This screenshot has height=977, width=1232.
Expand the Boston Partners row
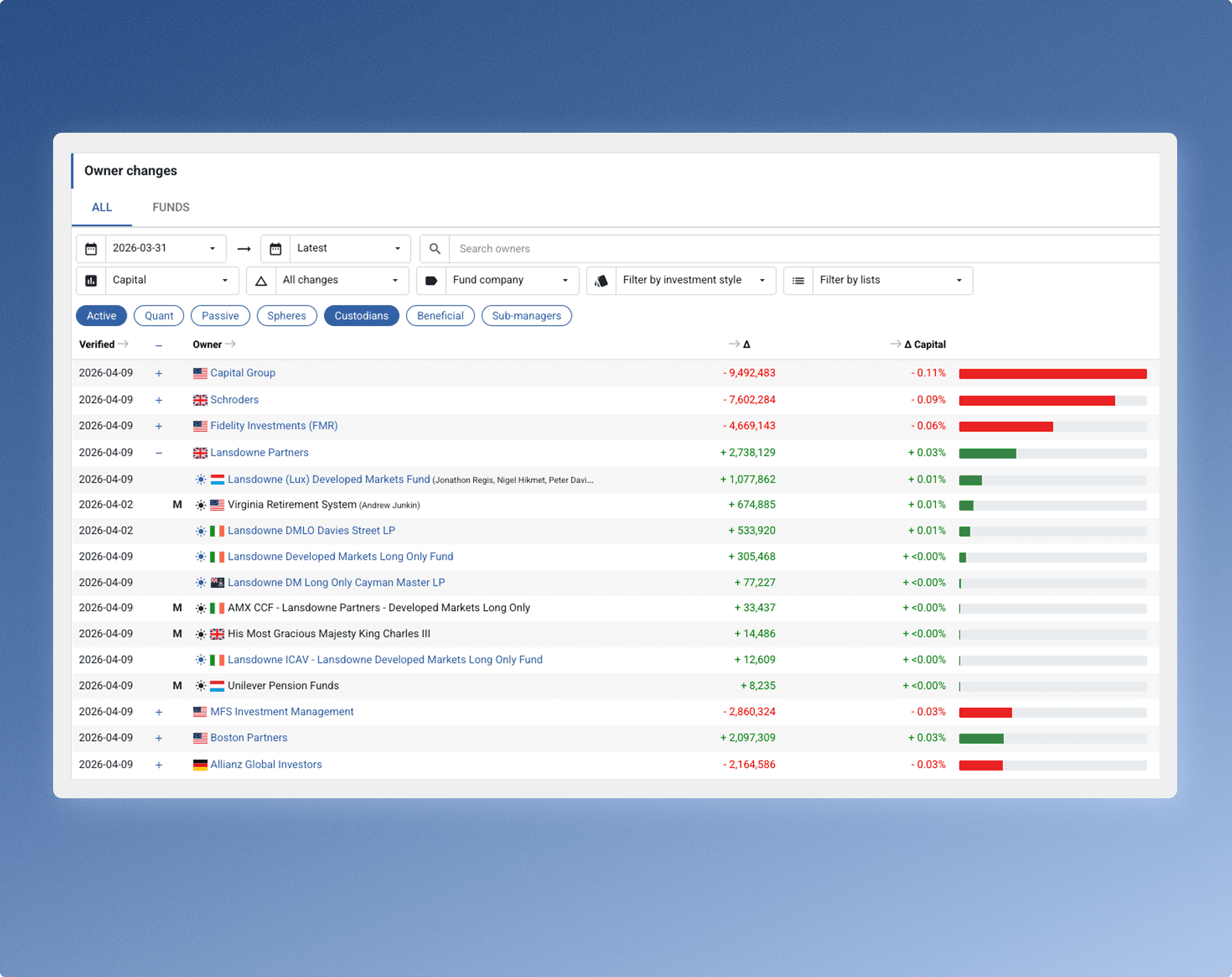tap(159, 738)
